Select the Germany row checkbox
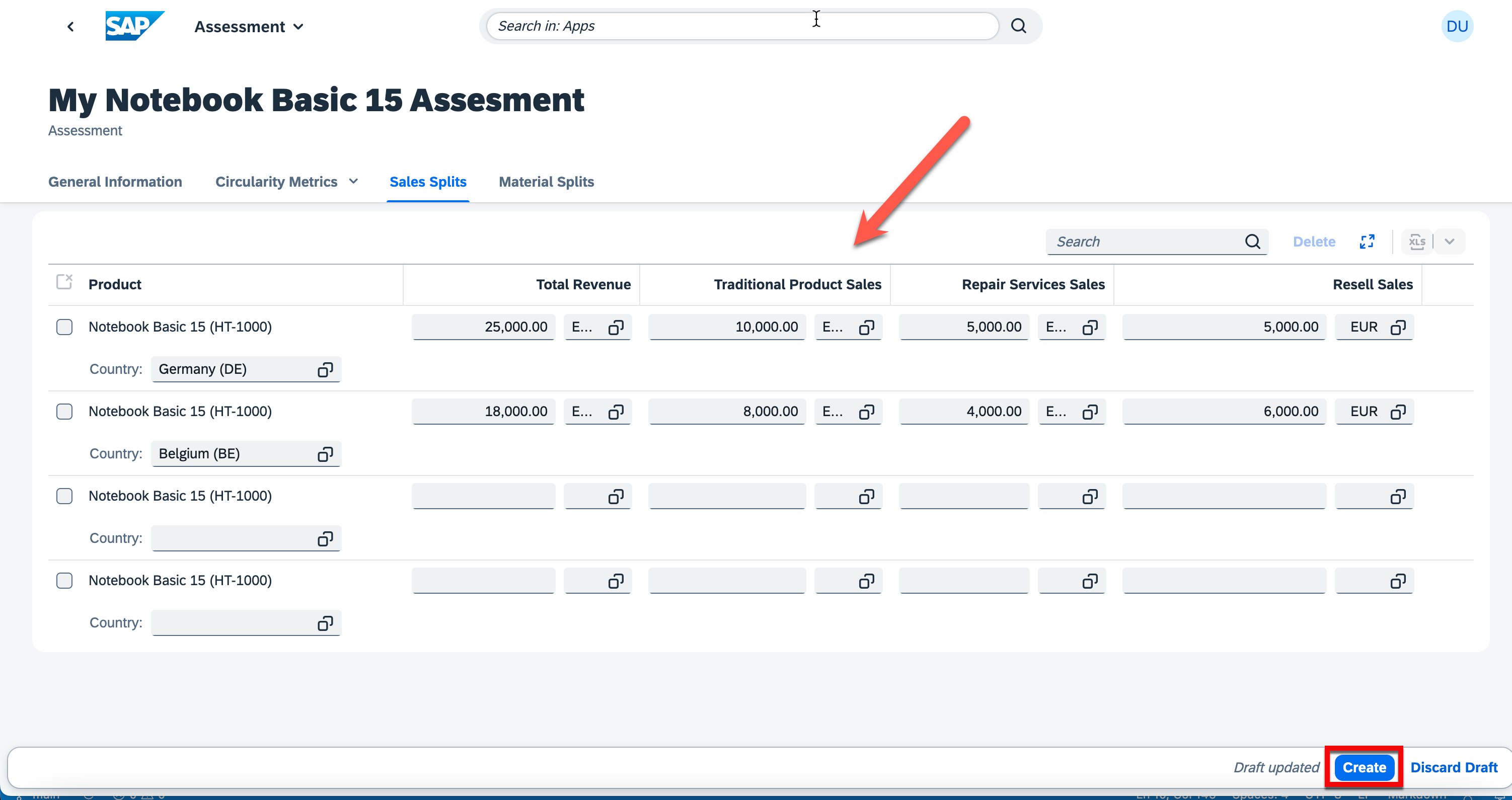1512x800 pixels. coord(64,327)
